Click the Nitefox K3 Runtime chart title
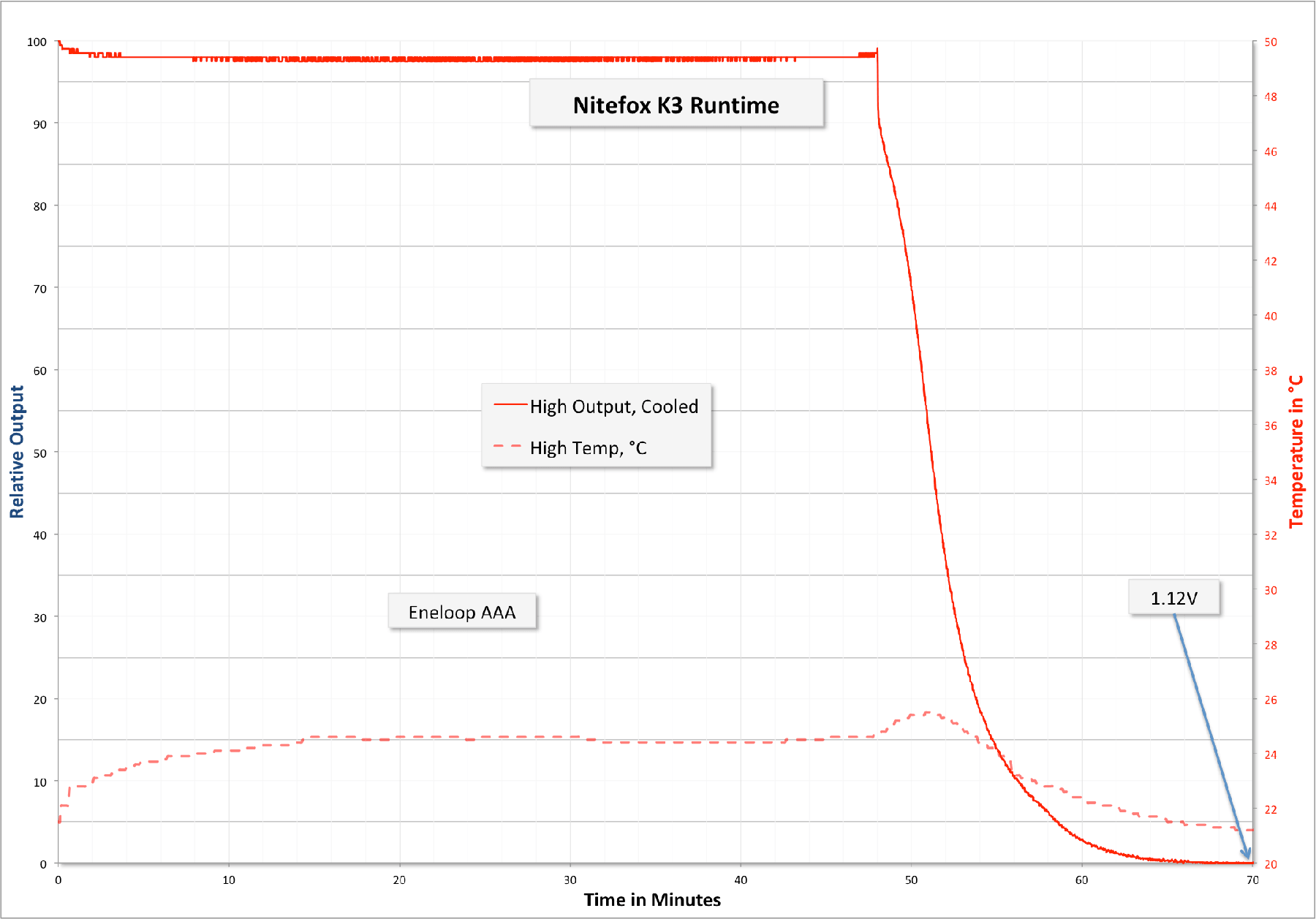 click(676, 105)
